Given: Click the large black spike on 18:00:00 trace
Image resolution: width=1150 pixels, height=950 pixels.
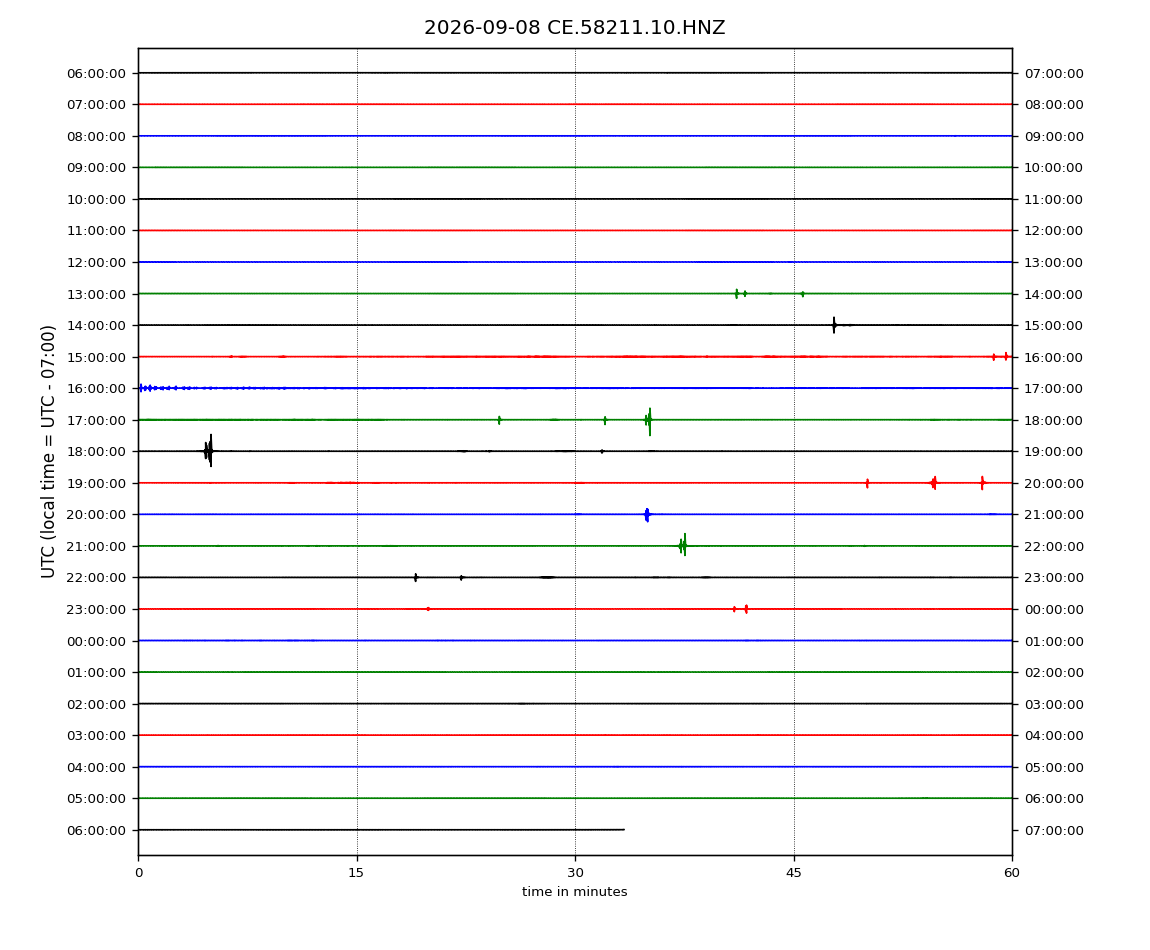Looking at the screenshot, I should pos(208,450).
